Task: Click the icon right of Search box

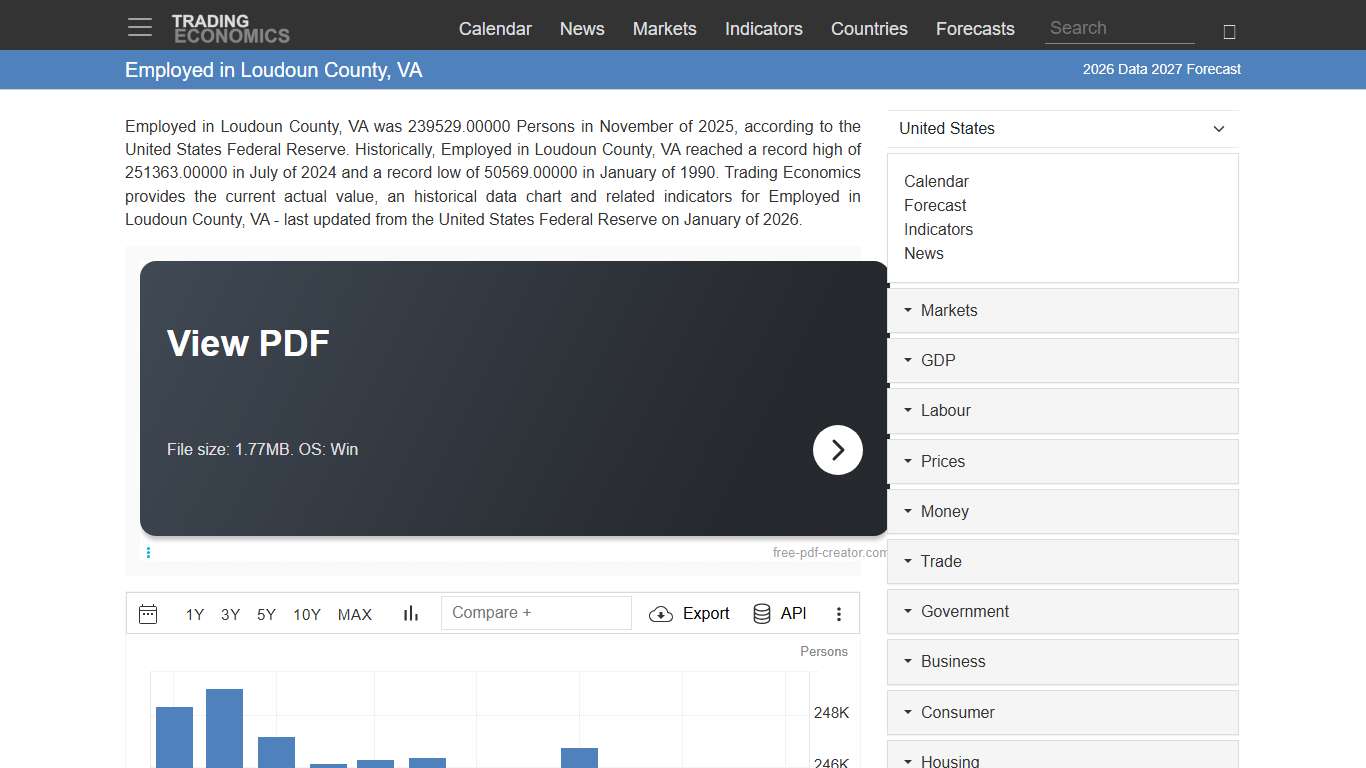Action: coord(1229,32)
